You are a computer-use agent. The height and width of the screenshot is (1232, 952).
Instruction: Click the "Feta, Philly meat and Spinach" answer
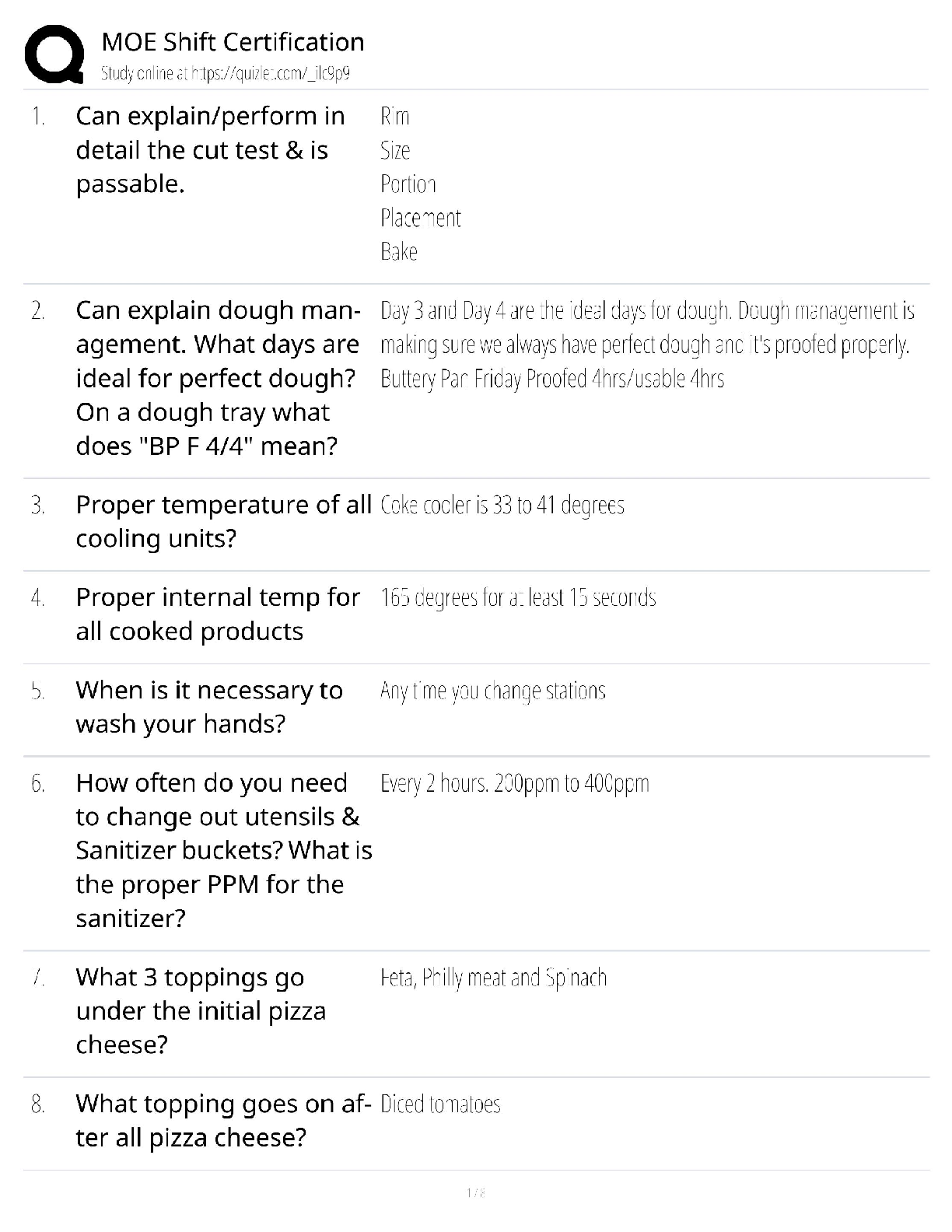(493, 978)
